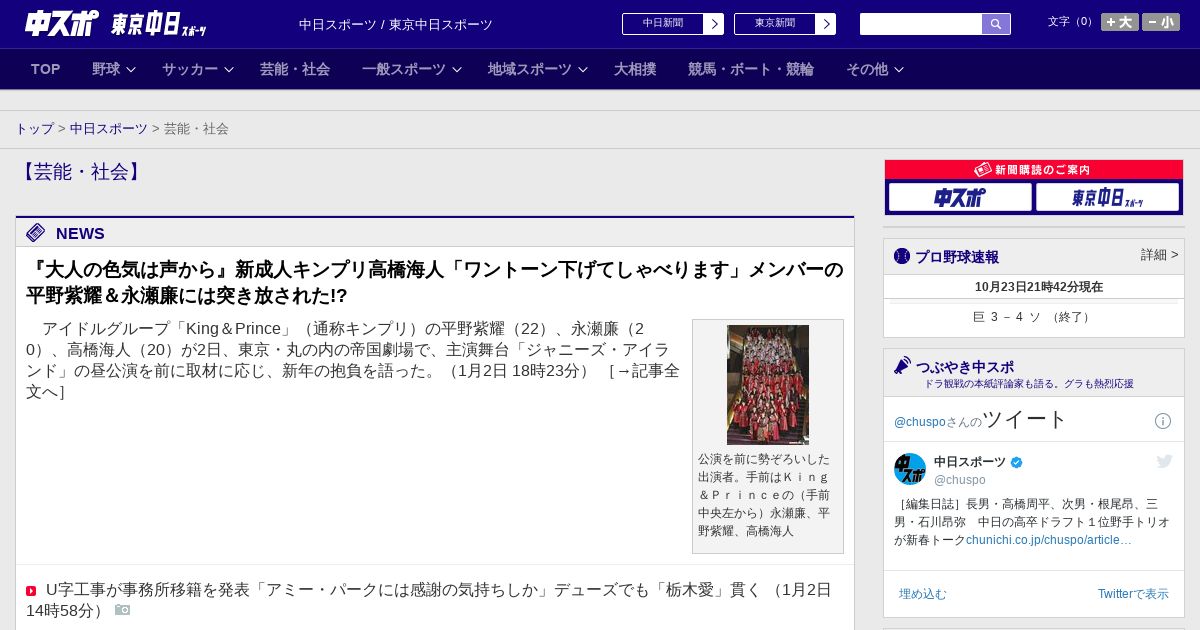Click 中日スポーツ breadcrumb link
The height and width of the screenshot is (630, 1200).
click(x=109, y=129)
